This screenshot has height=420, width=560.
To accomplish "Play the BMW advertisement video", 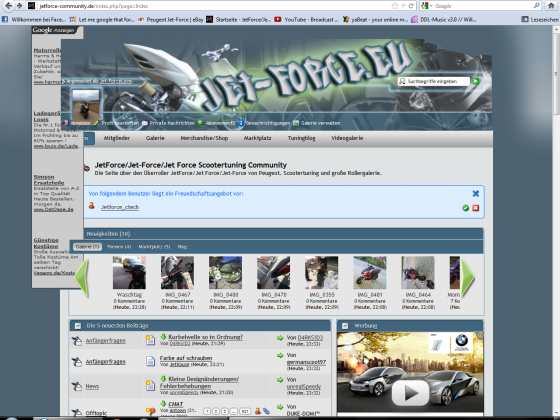I will [410, 392].
